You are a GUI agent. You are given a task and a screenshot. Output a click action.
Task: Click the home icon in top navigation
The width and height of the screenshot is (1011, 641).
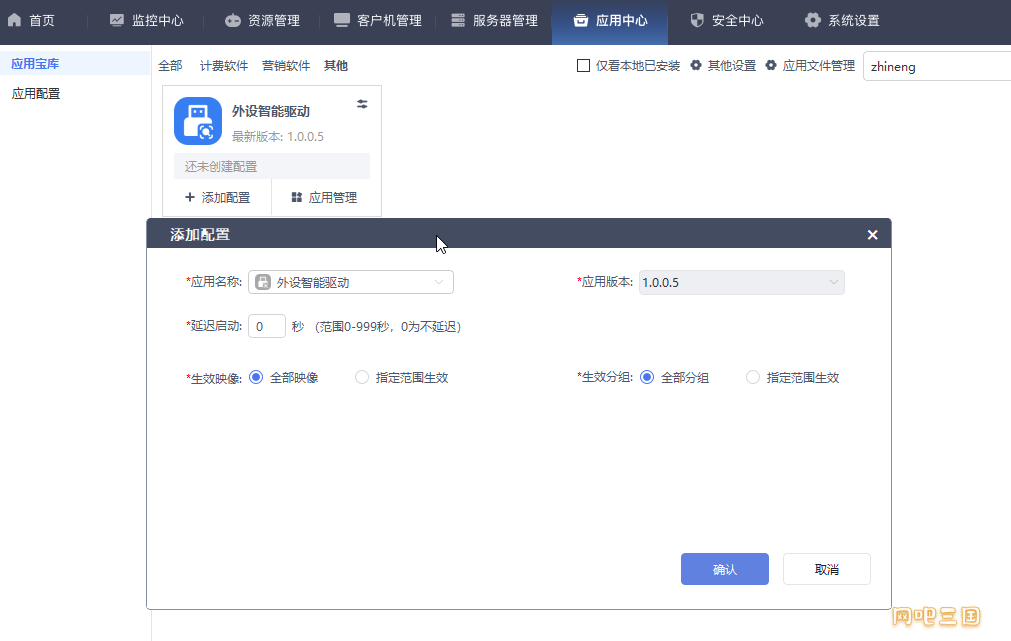[x=14, y=20]
